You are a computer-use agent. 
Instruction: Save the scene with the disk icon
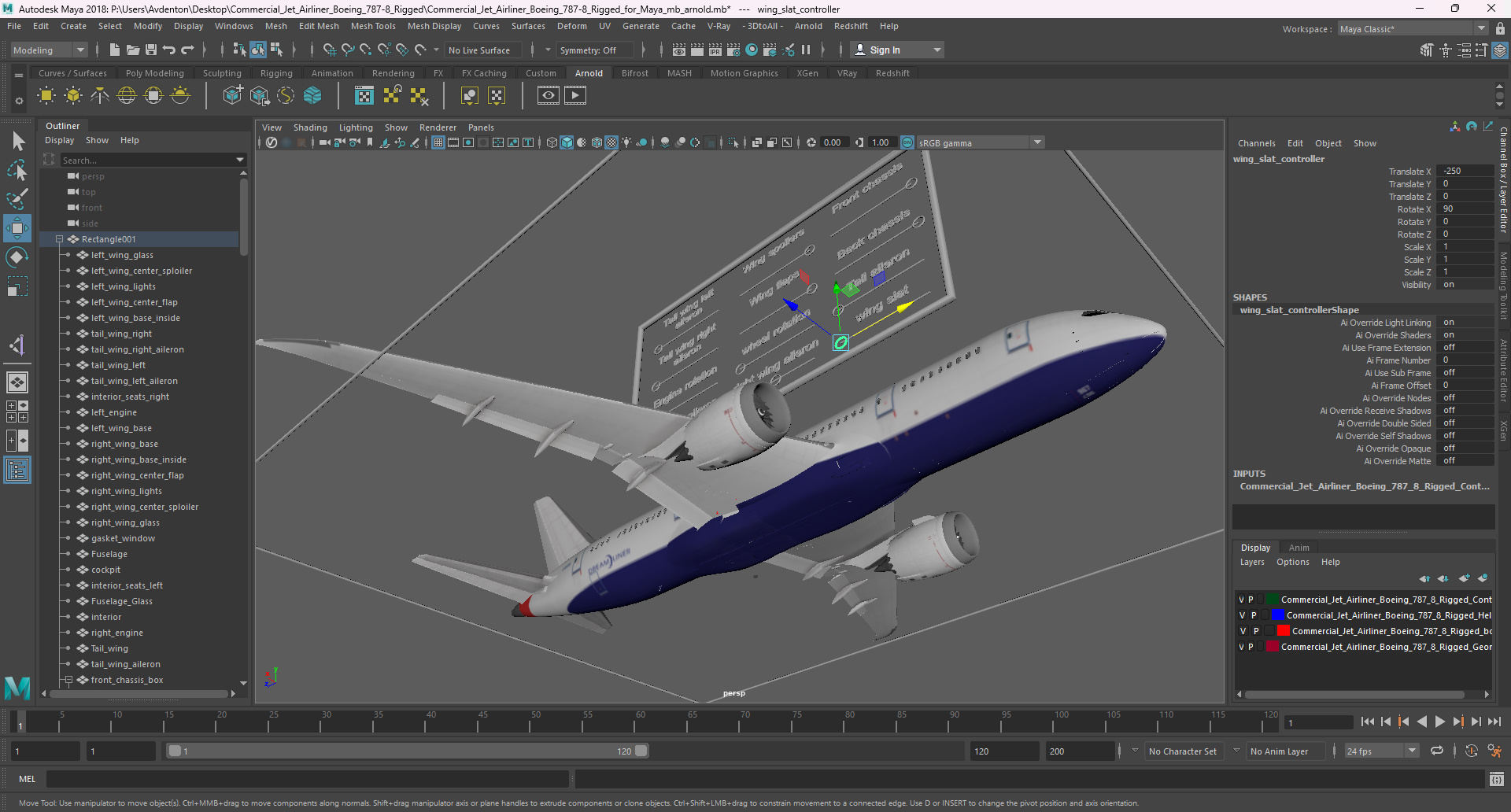pyautogui.click(x=151, y=50)
